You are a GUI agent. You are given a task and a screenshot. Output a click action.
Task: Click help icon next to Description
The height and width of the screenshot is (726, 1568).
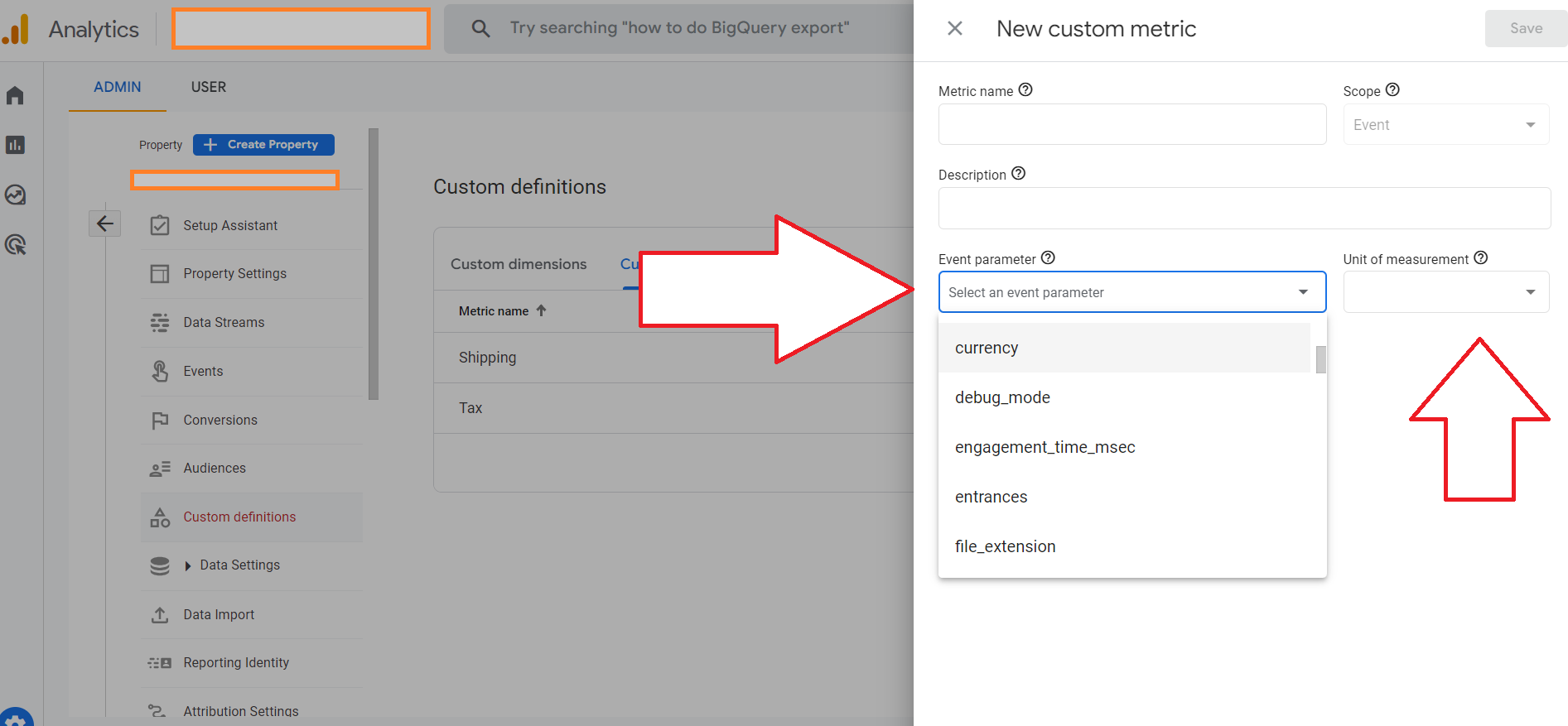tap(1019, 173)
